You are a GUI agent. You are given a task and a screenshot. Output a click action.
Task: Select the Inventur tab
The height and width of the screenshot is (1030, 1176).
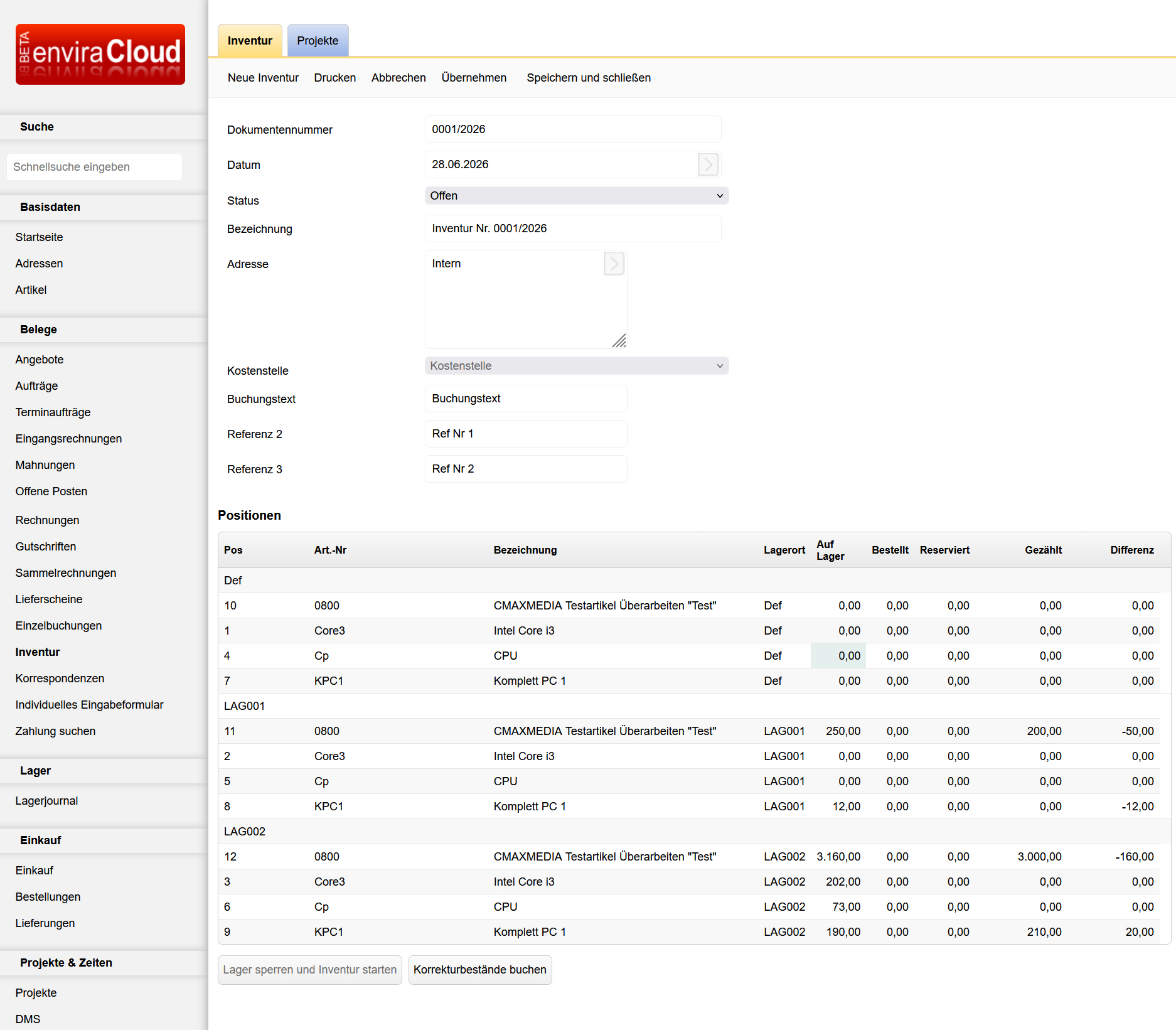[x=250, y=41]
